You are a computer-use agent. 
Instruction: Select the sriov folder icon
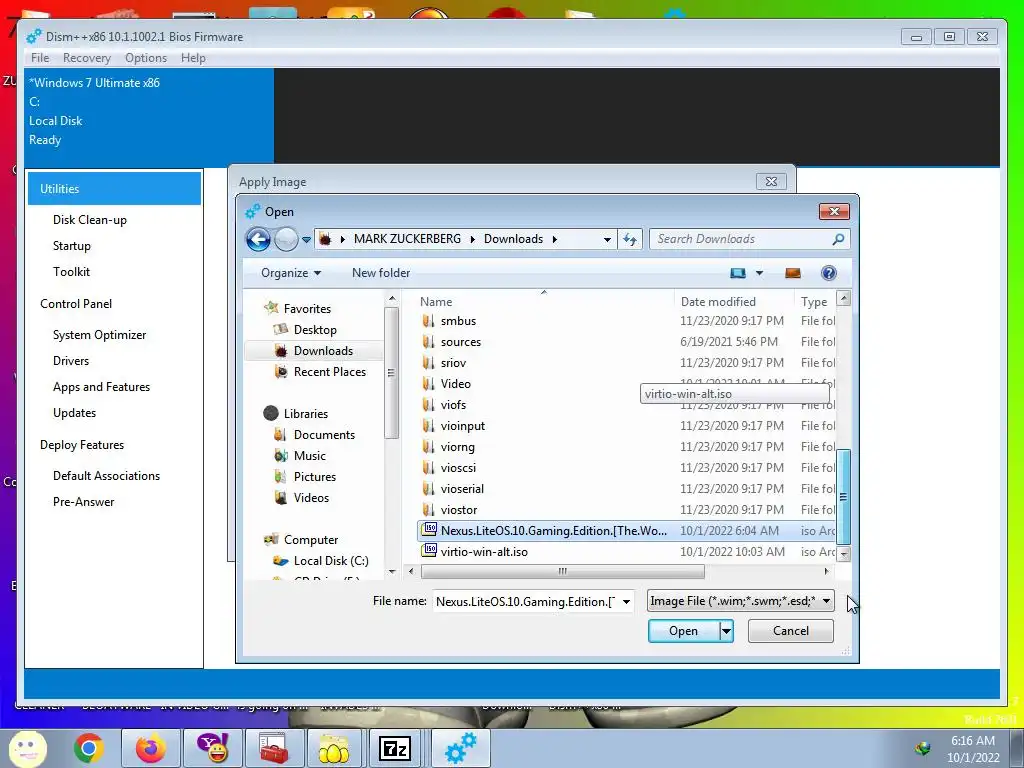[428, 362]
